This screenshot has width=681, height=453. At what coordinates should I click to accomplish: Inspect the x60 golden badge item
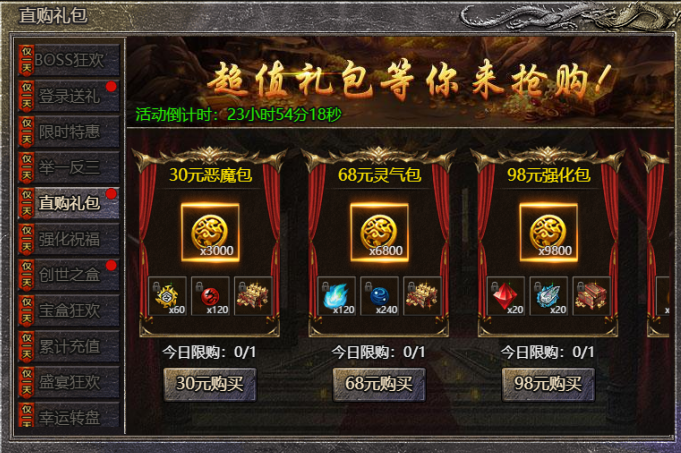[x=168, y=296]
